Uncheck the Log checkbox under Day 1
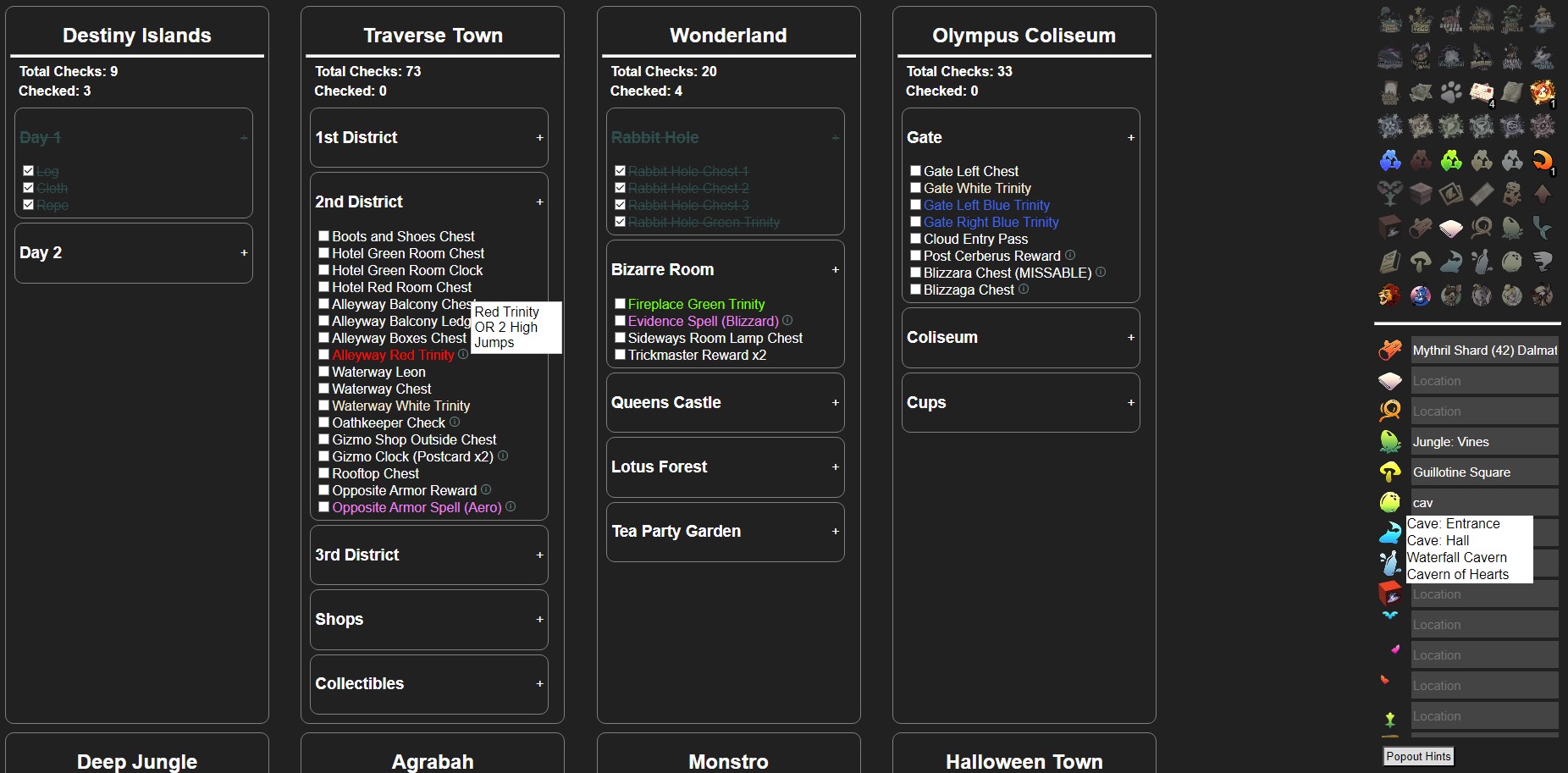 28,171
